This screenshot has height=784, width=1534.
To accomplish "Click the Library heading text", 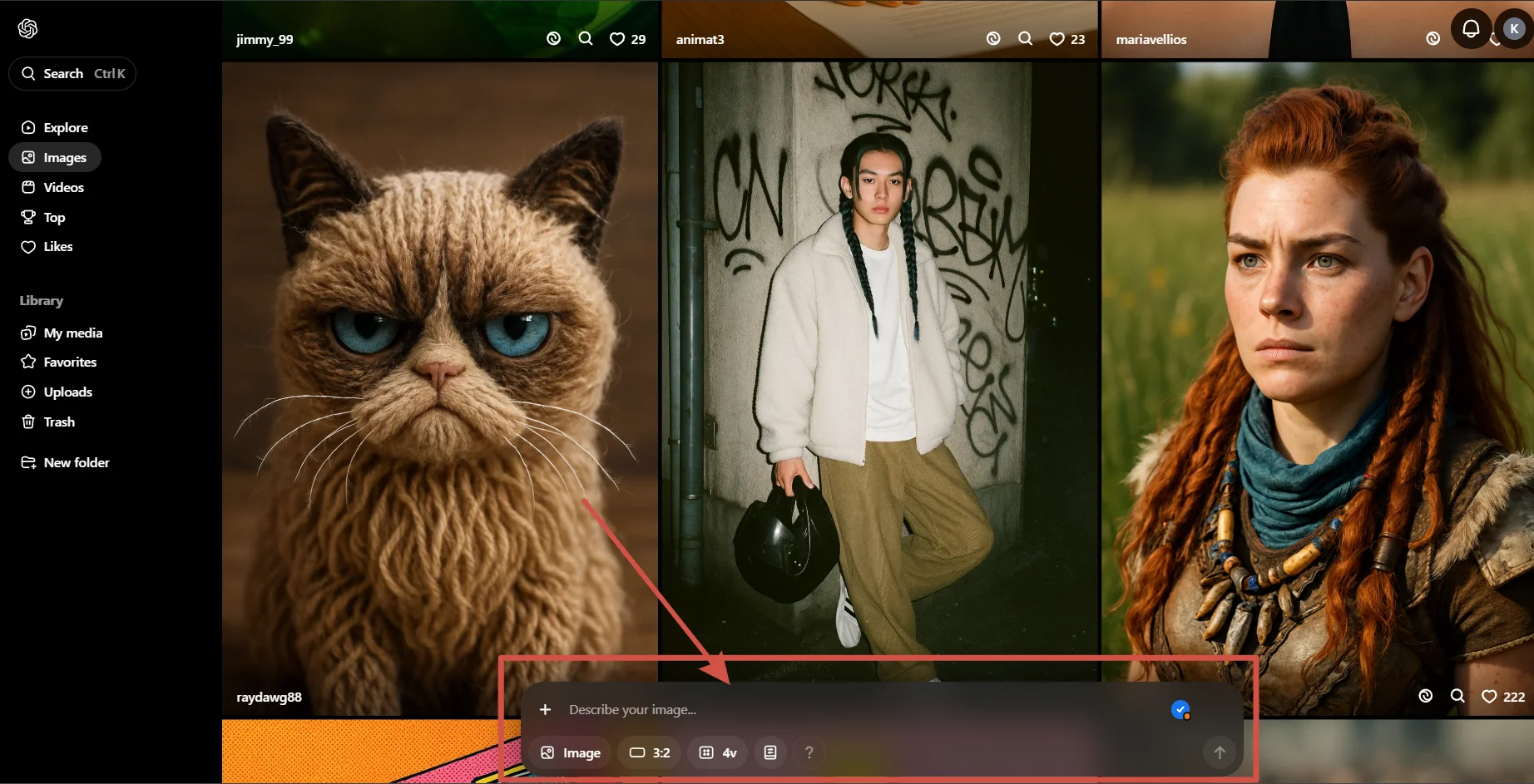I will pyautogui.click(x=42, y=300).
